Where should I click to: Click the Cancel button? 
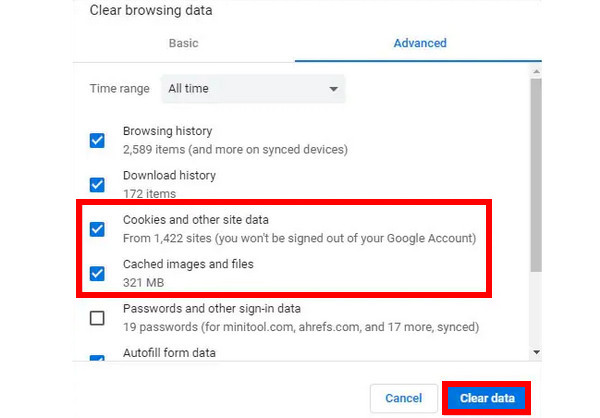tap(404, 398)
